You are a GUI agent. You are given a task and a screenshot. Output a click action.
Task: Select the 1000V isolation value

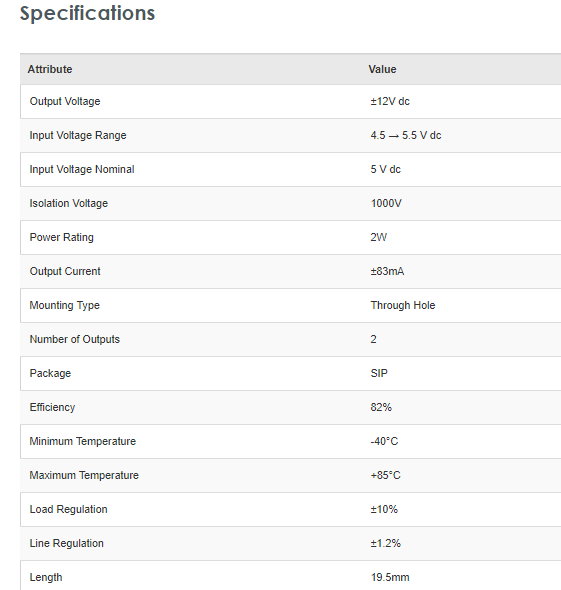tap(386, 203)
